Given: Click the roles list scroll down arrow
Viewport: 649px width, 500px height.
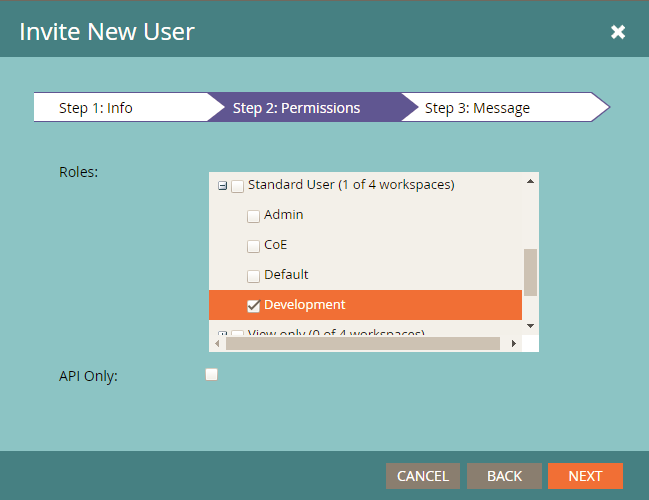Looking at the screenshot, I should [530, 326].
